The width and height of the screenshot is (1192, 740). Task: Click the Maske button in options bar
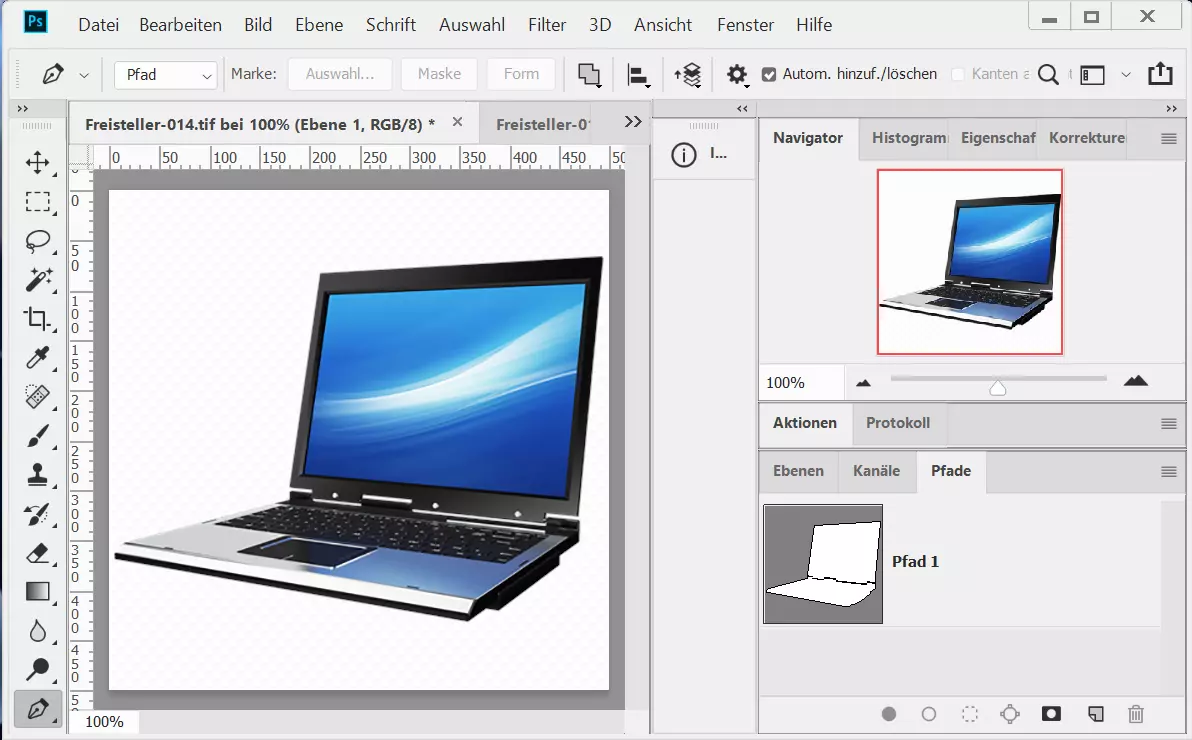click(x=438, y=74)
